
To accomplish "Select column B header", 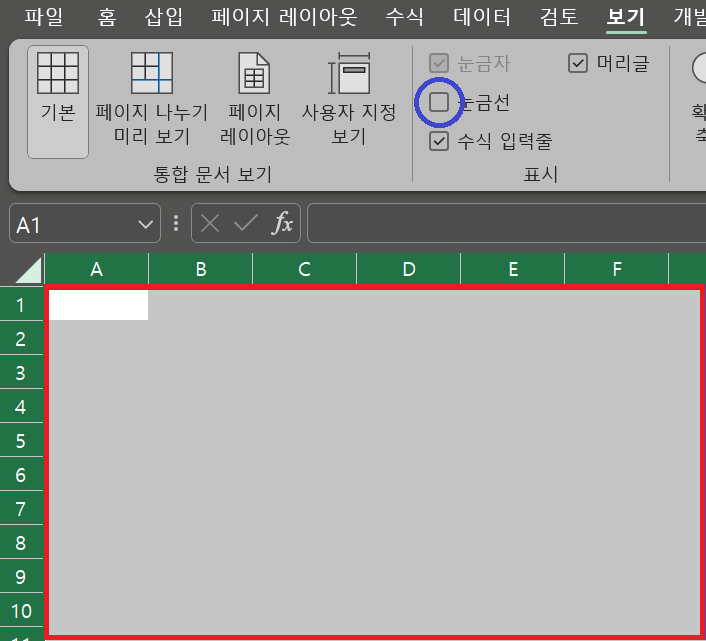I will click(201, 269).
